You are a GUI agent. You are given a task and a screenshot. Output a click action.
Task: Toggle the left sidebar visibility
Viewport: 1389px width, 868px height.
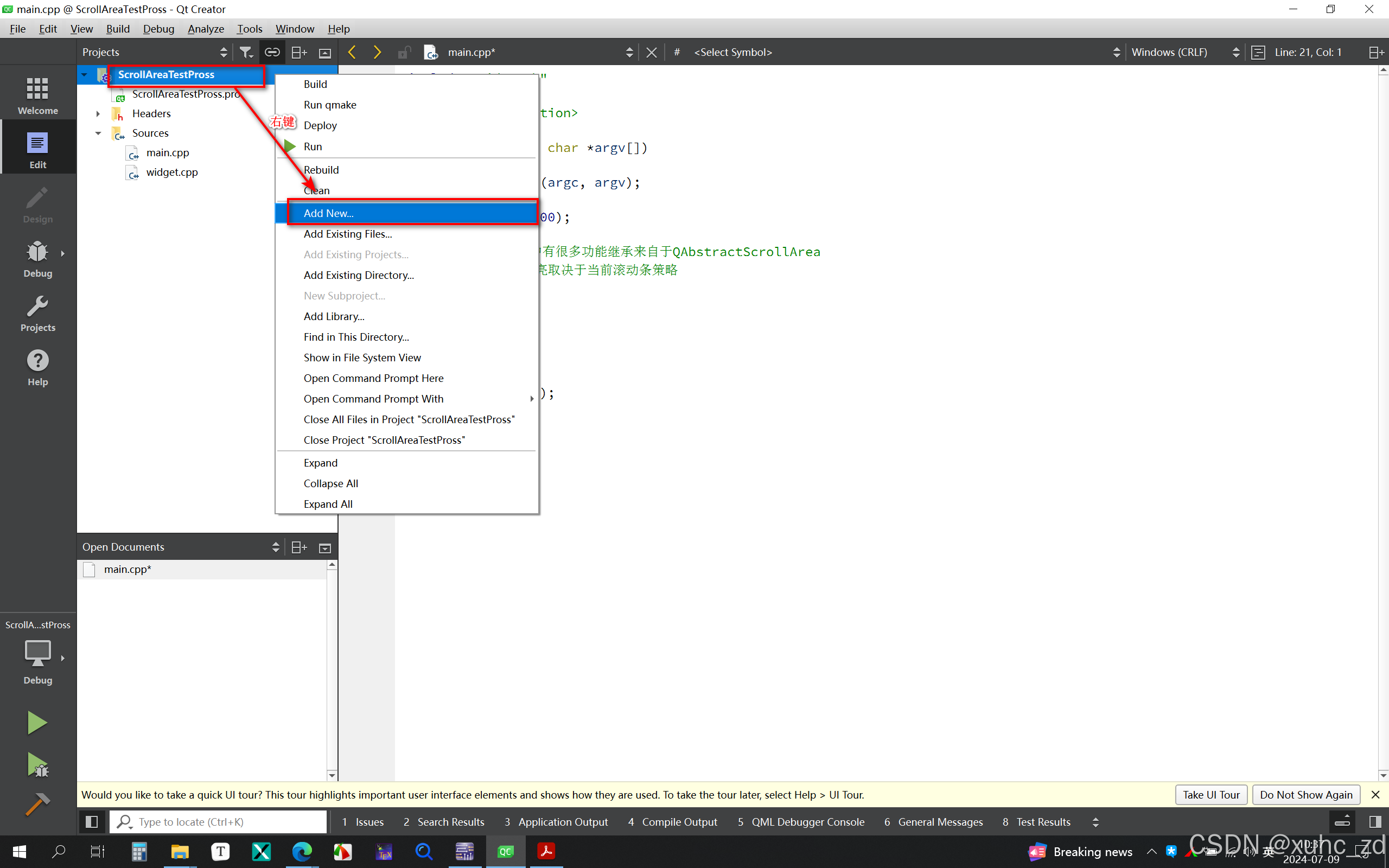pyautogui.click(x=91, y=822)
